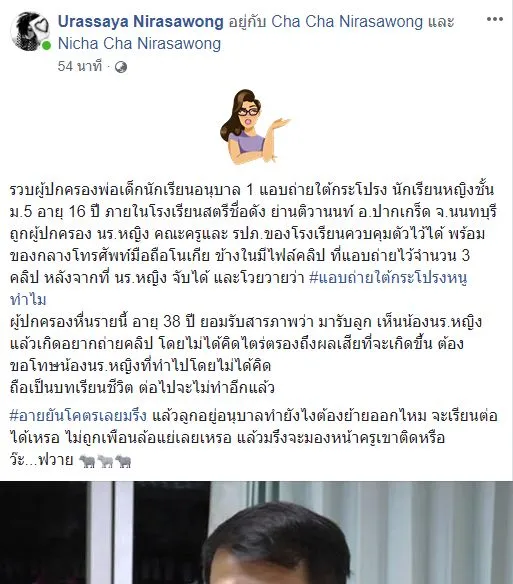Click the middle buffalo emoji
Viewport: 513px width, 584px height.
pos(105,461)
